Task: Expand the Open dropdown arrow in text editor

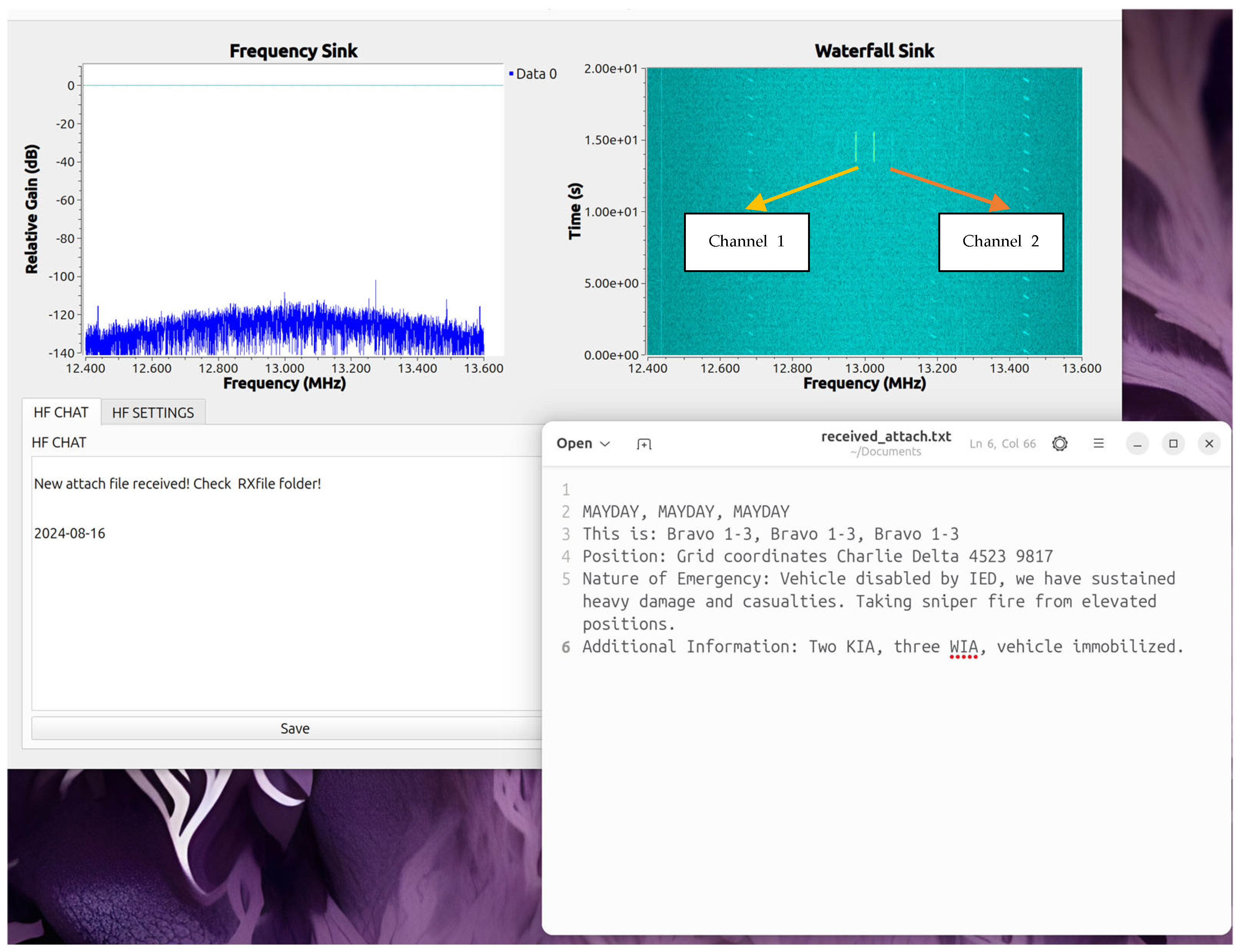Action: 605,444
